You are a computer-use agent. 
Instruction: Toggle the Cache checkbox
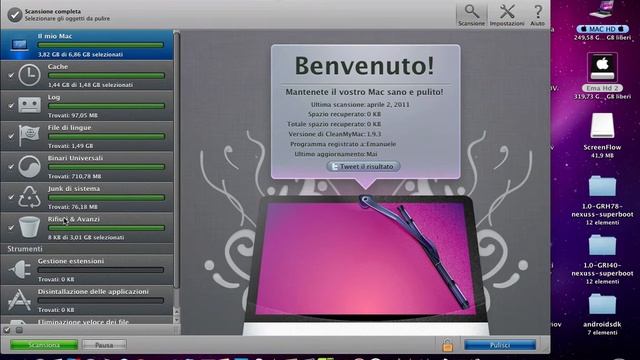(x=11, y=76)
